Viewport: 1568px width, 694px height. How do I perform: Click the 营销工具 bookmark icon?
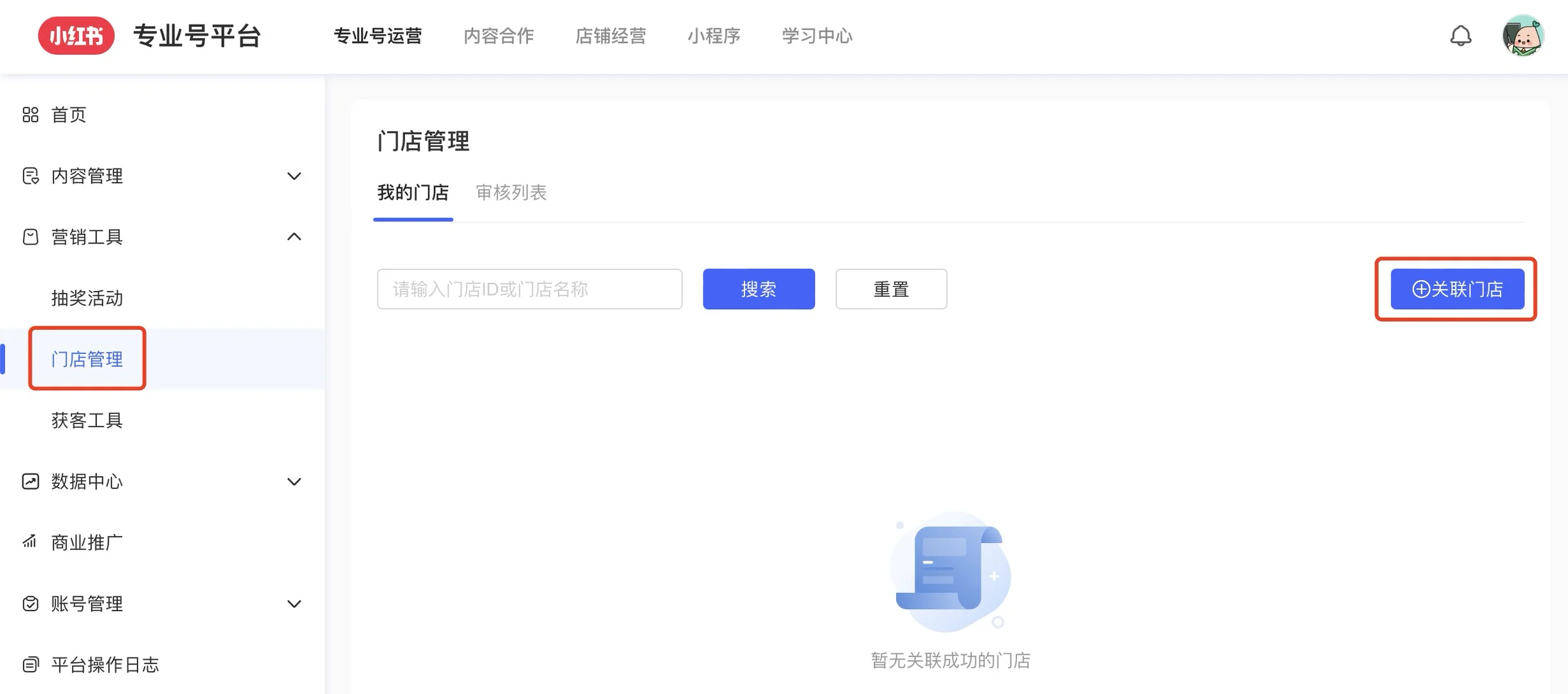(30, 236)
